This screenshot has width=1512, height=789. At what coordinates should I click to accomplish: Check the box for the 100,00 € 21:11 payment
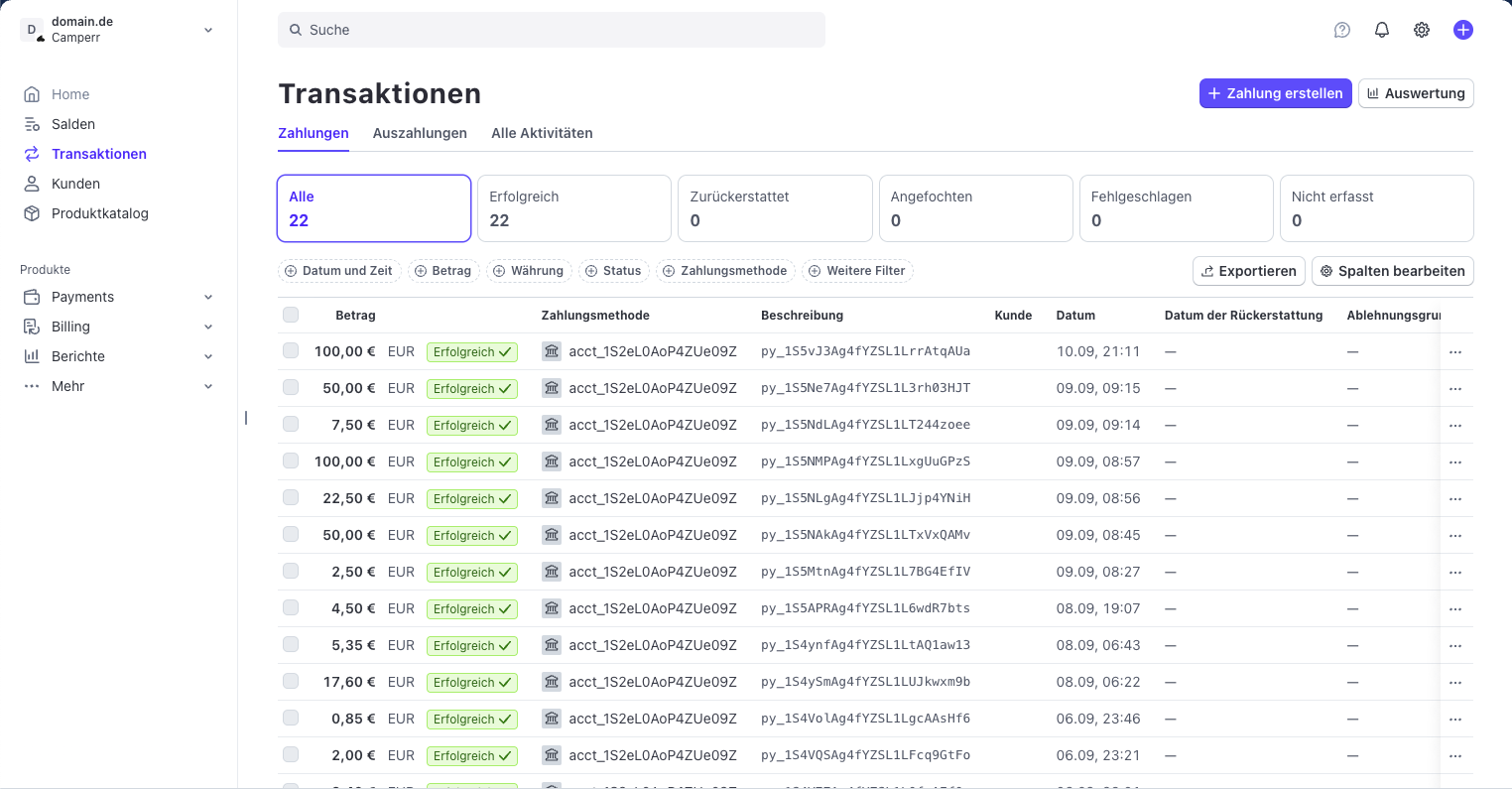point(291,350)
